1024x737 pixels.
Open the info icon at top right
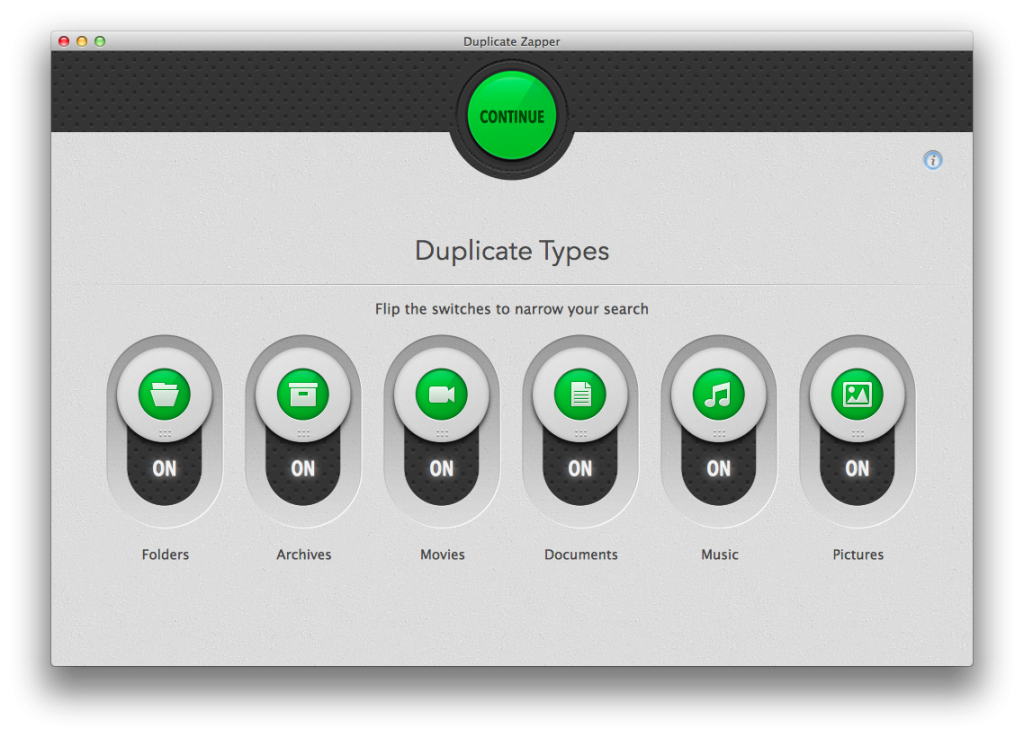click(933, 160)
